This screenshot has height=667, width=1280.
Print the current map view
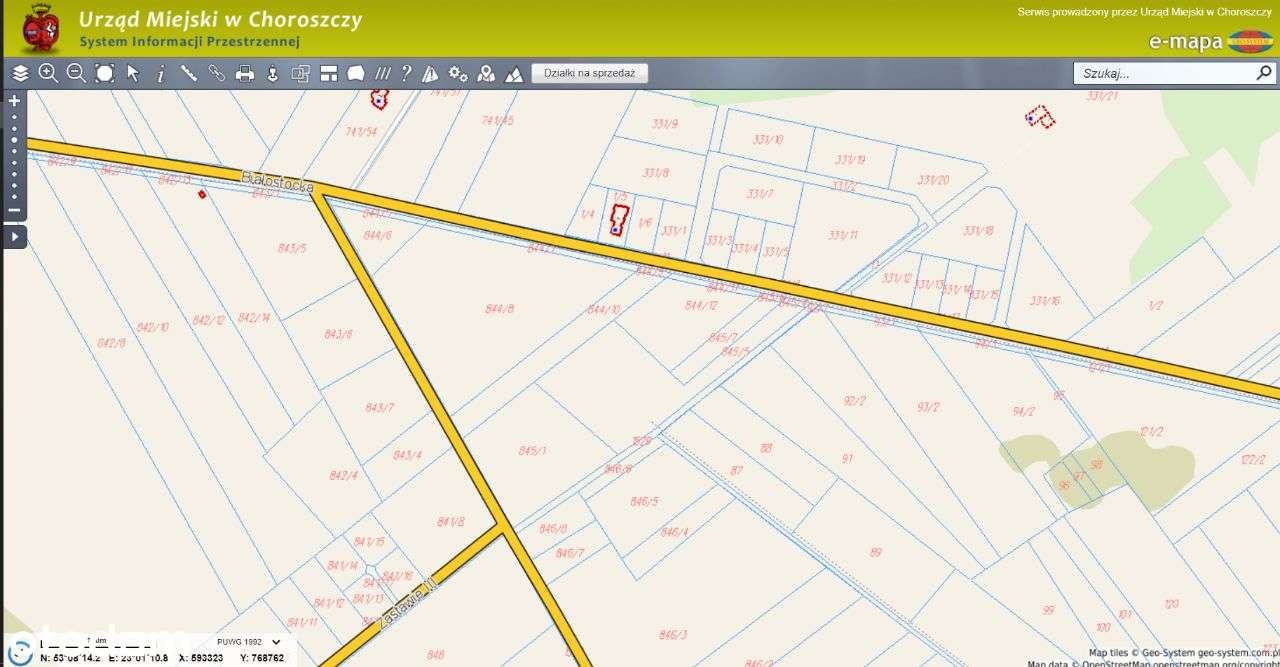(x=244, y=73)
